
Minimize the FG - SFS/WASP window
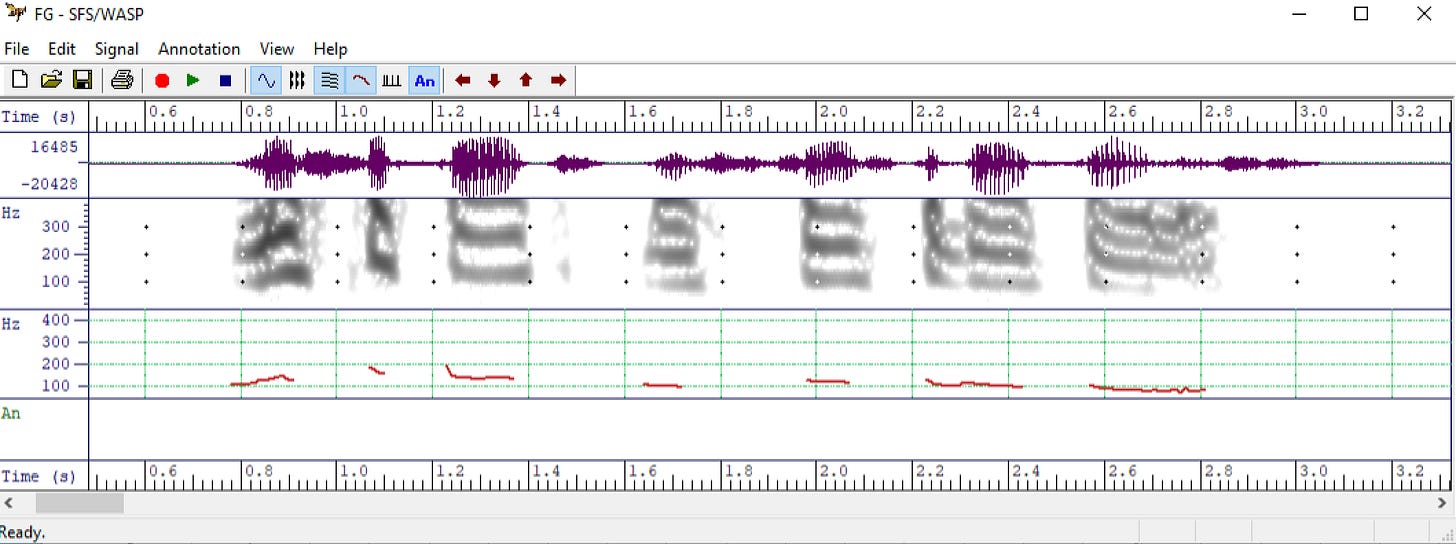click(1298, 14)
